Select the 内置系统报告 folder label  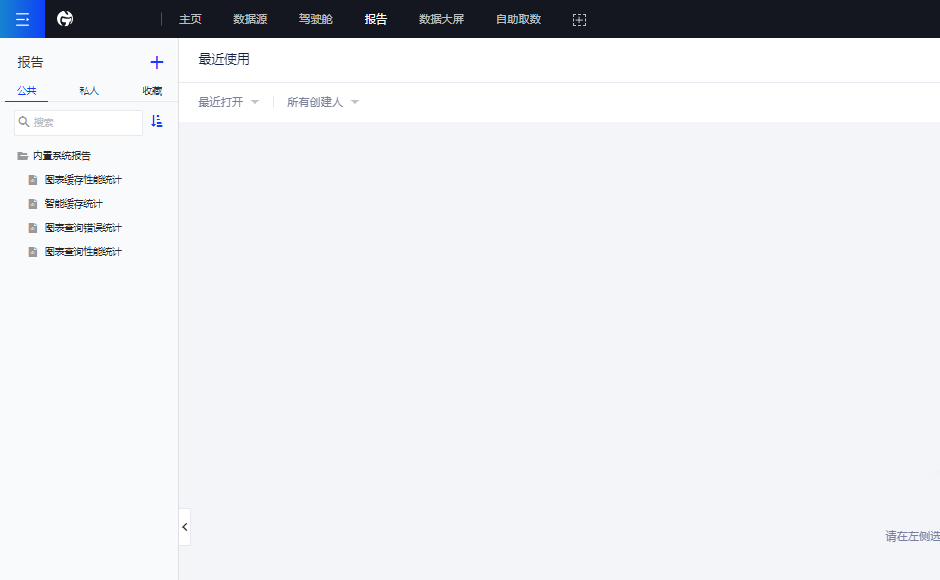pos(62,156)
